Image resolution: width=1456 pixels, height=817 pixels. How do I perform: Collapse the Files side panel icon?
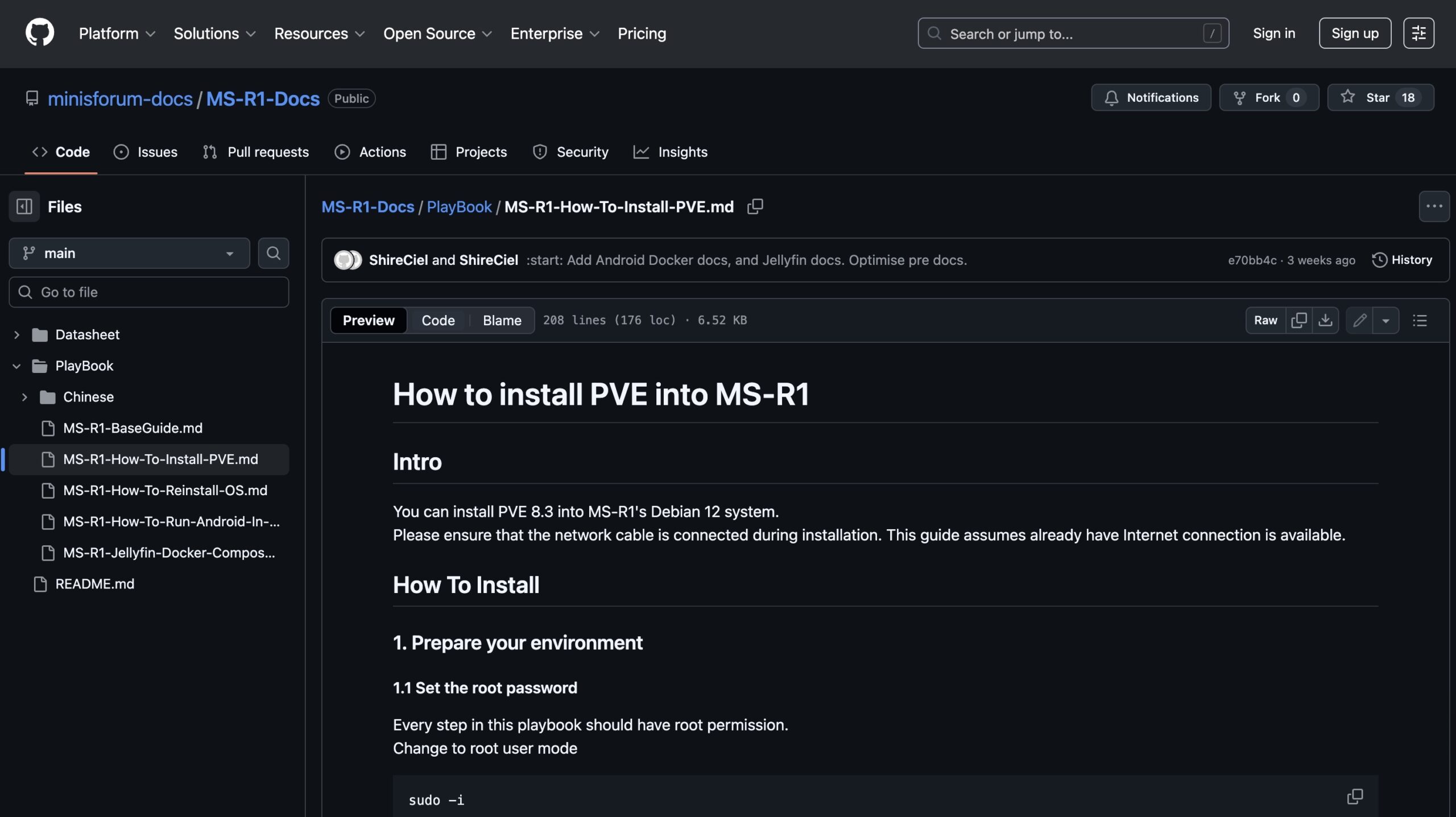pos(24,206)
